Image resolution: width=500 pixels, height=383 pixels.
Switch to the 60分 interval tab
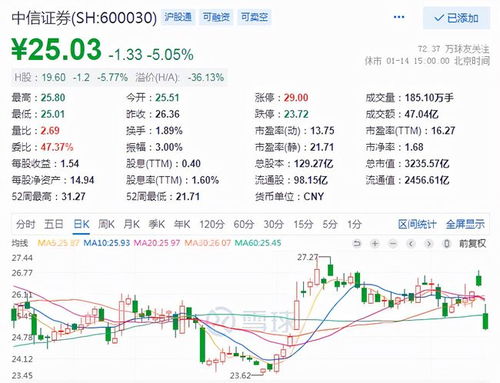pyautogui.click(x=244, y=224)
